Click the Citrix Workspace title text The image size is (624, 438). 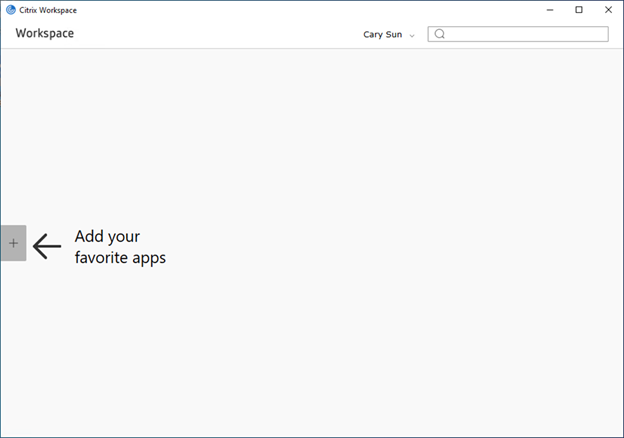pos(48,10)
